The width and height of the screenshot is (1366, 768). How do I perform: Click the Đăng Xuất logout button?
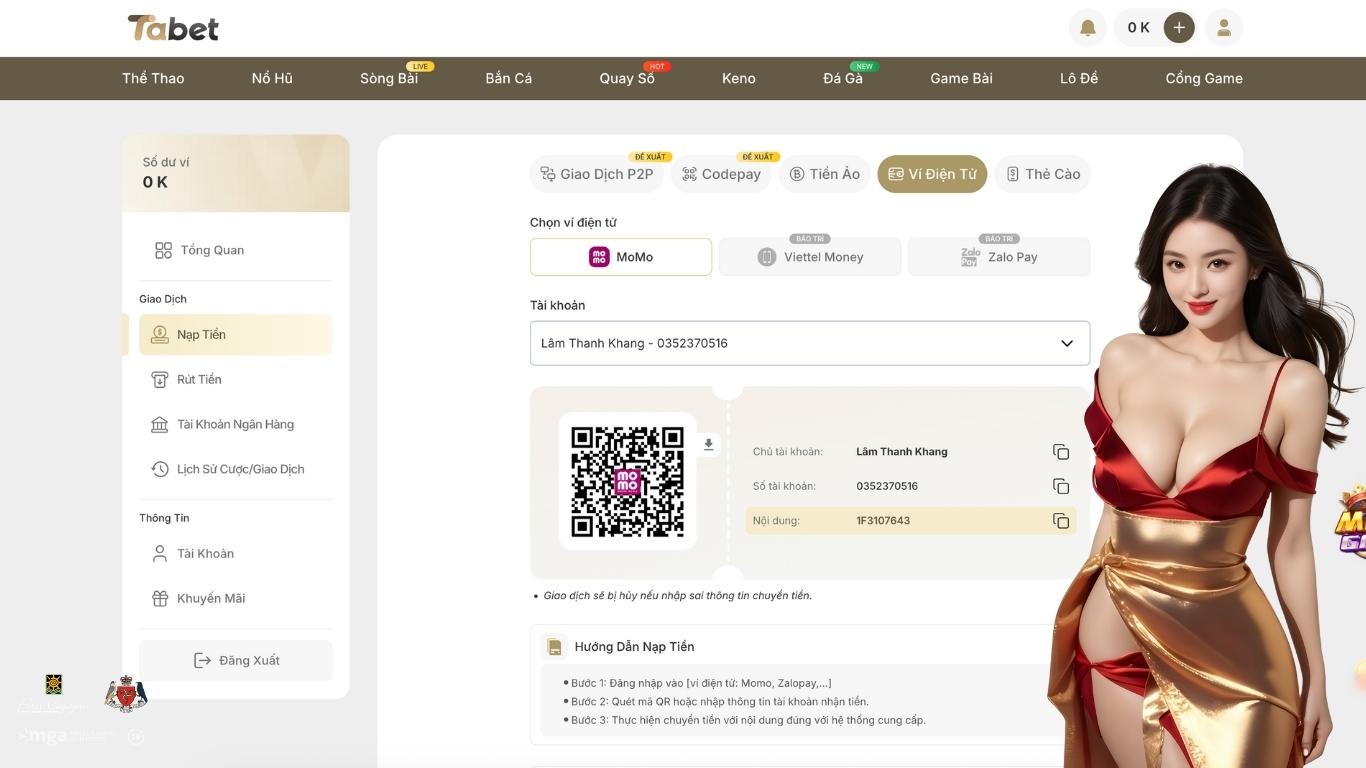pyautogui.click(x=236, y=660)
